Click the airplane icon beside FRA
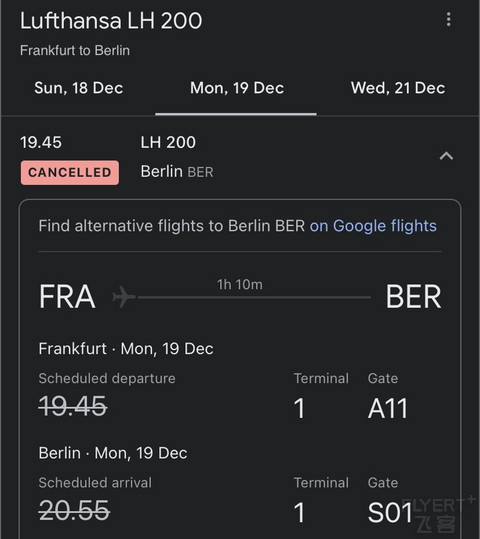The height and width of the screenshot is (539, 480). tap(123, 296)
